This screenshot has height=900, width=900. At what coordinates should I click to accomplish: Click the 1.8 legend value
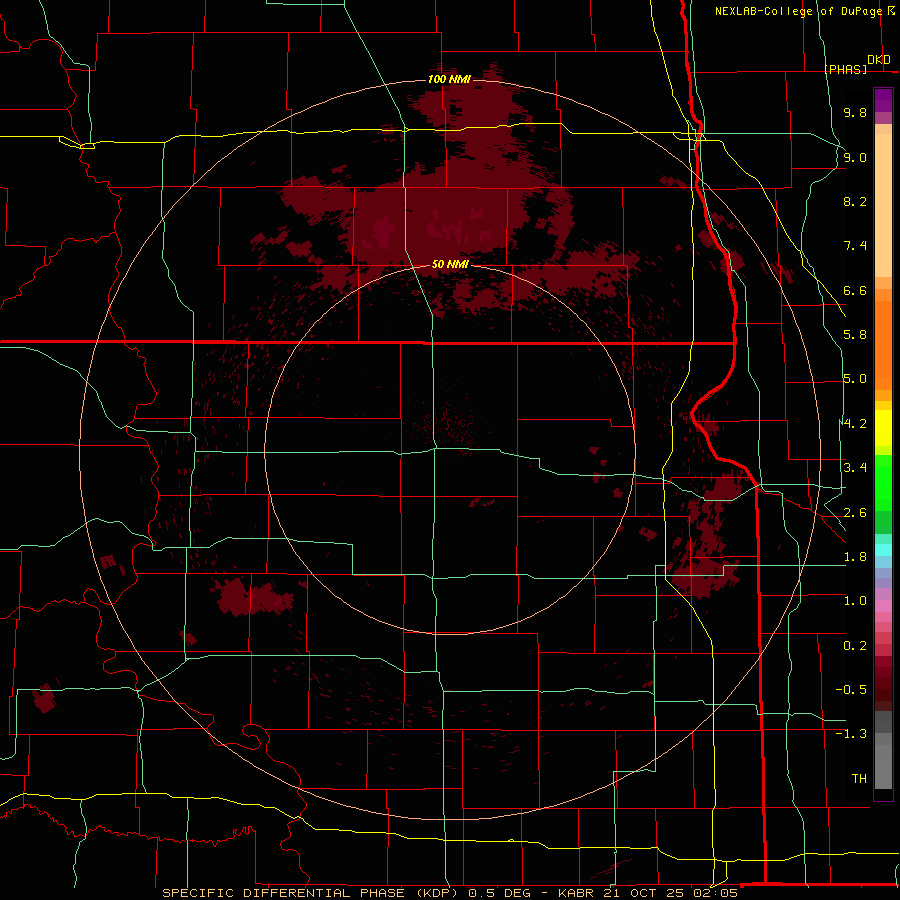(855, 557)
